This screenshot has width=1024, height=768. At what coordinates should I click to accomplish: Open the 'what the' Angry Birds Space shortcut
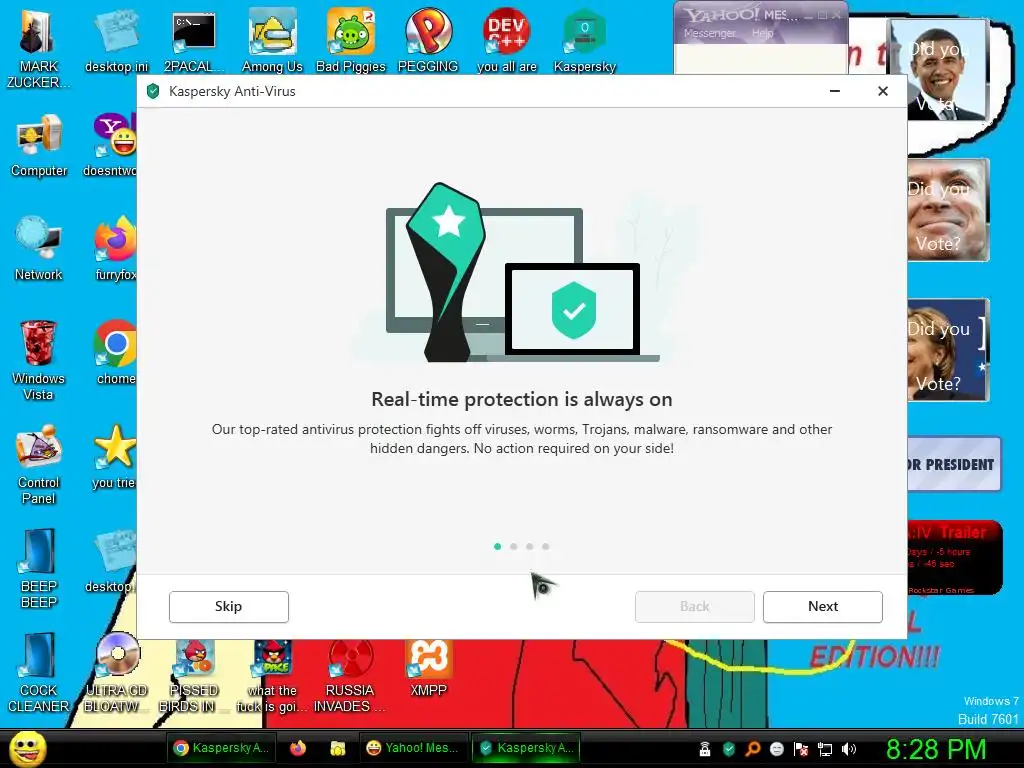click(x=272, y=677)
